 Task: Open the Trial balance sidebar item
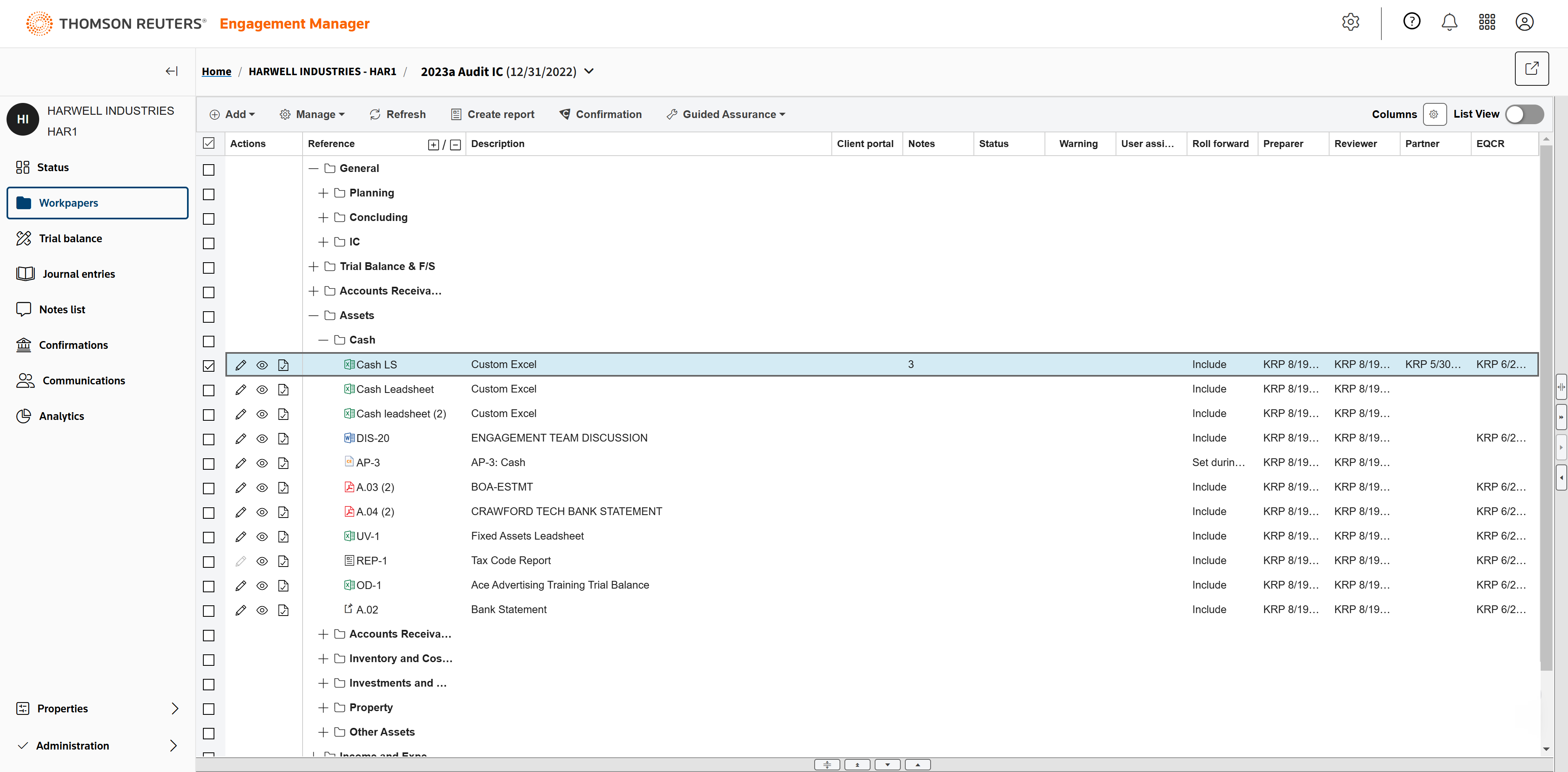point(70,238)
